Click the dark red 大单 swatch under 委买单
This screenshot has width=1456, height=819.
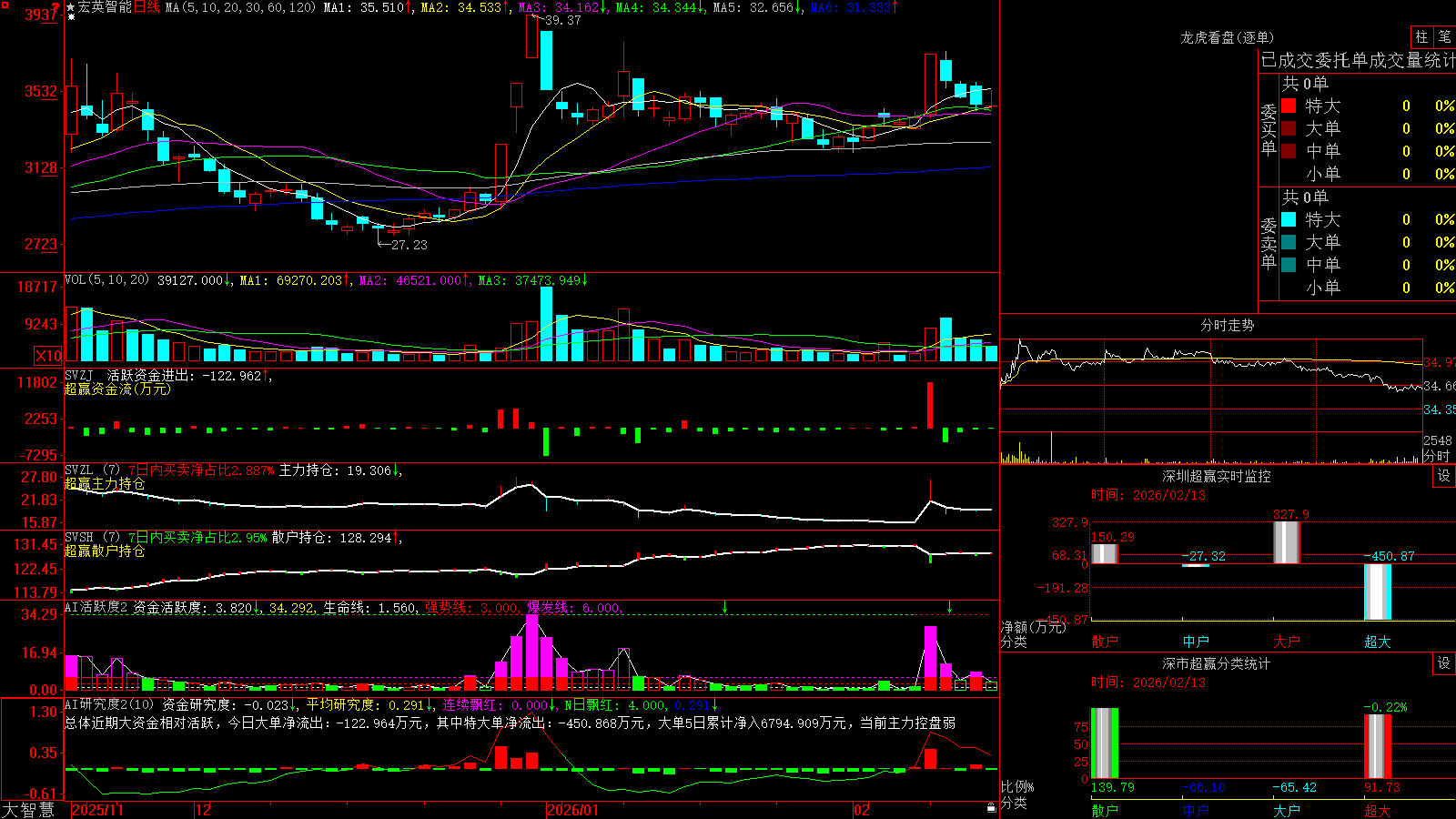point(1289,128)
